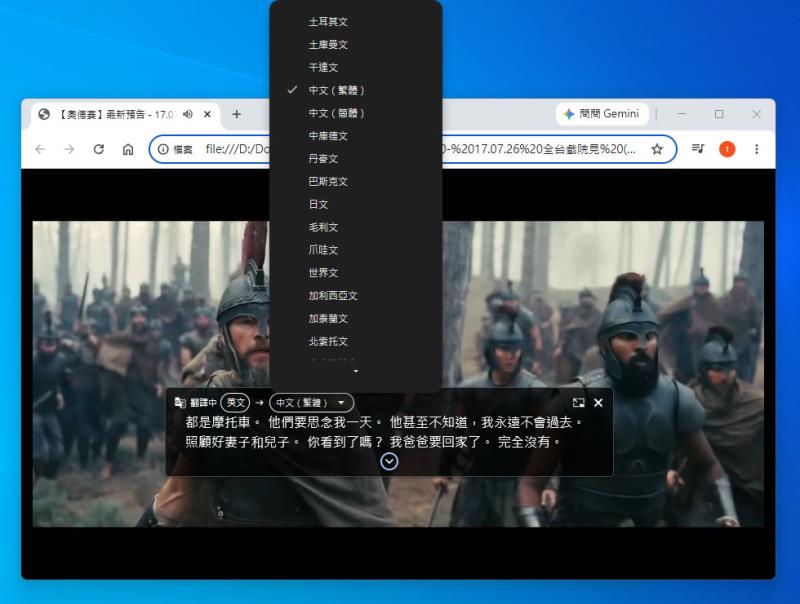Screen dimensions: 800x604
Task: Expand the live caption box with picture-in-picture icon
Action: coord(578,402)
